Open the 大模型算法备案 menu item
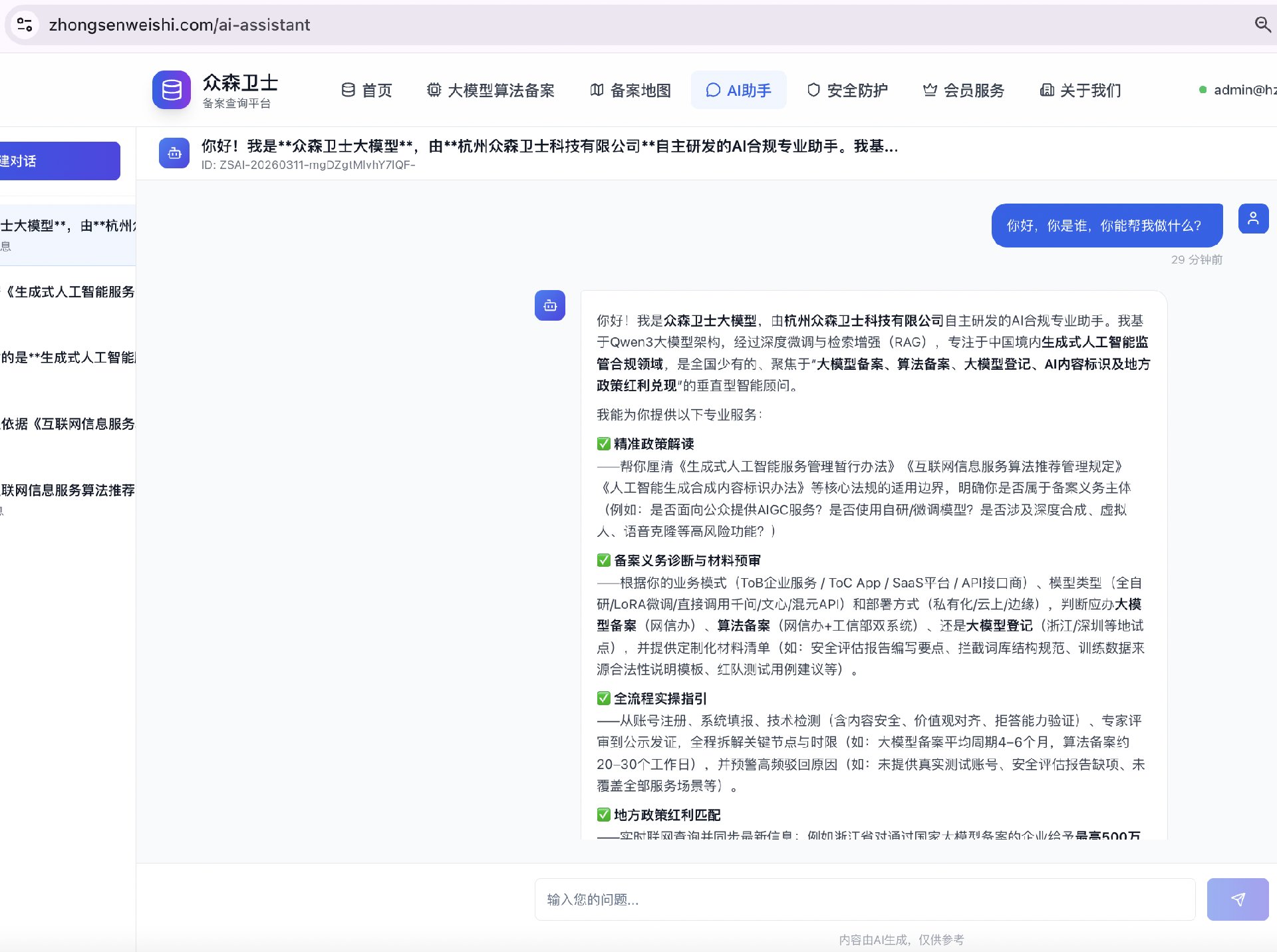Image resolution: width=1277 pixels, height=952 pixels. [491, 90]
